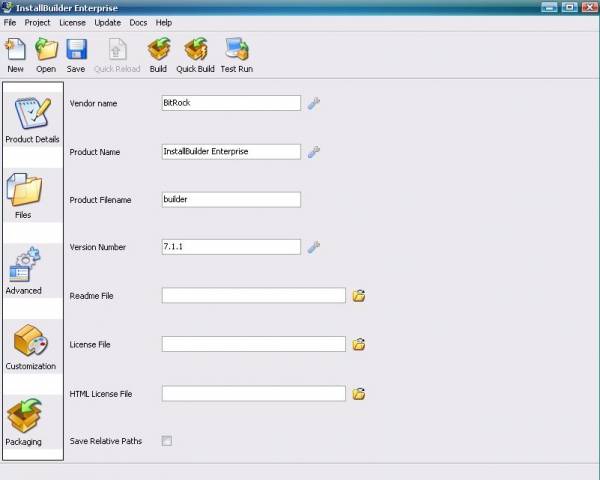Switch to the Files sidebar section

tap(33, 195)
